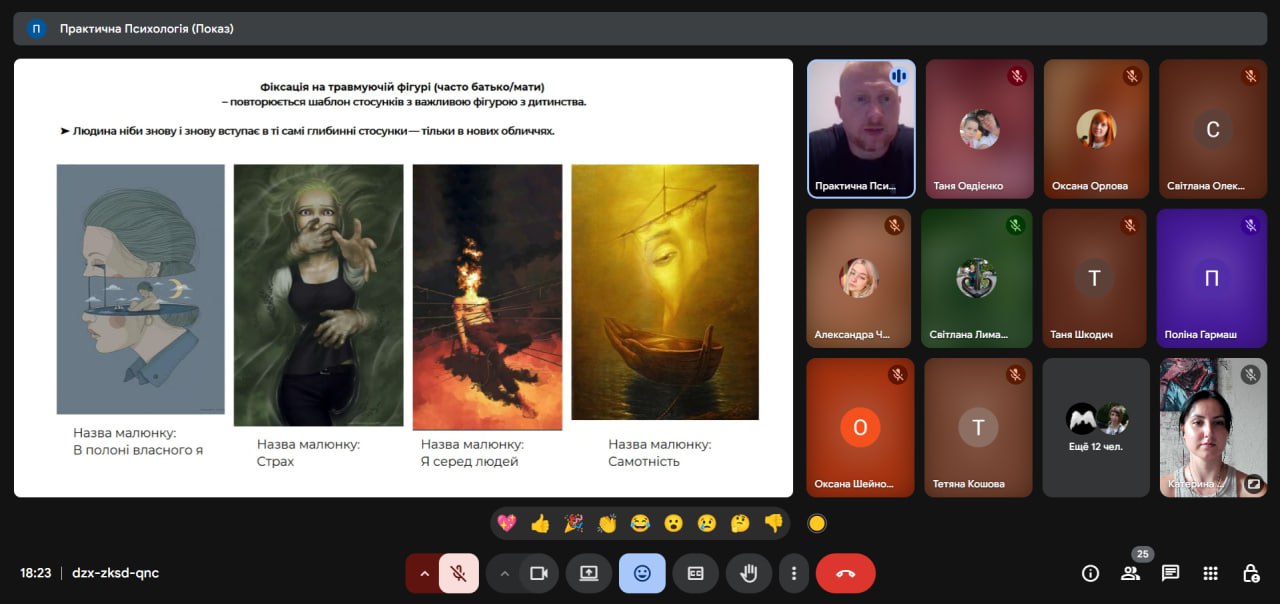Toggle closed captions button
The height and width of the screenshot is (604, 1280).
[x=695, y=573]
